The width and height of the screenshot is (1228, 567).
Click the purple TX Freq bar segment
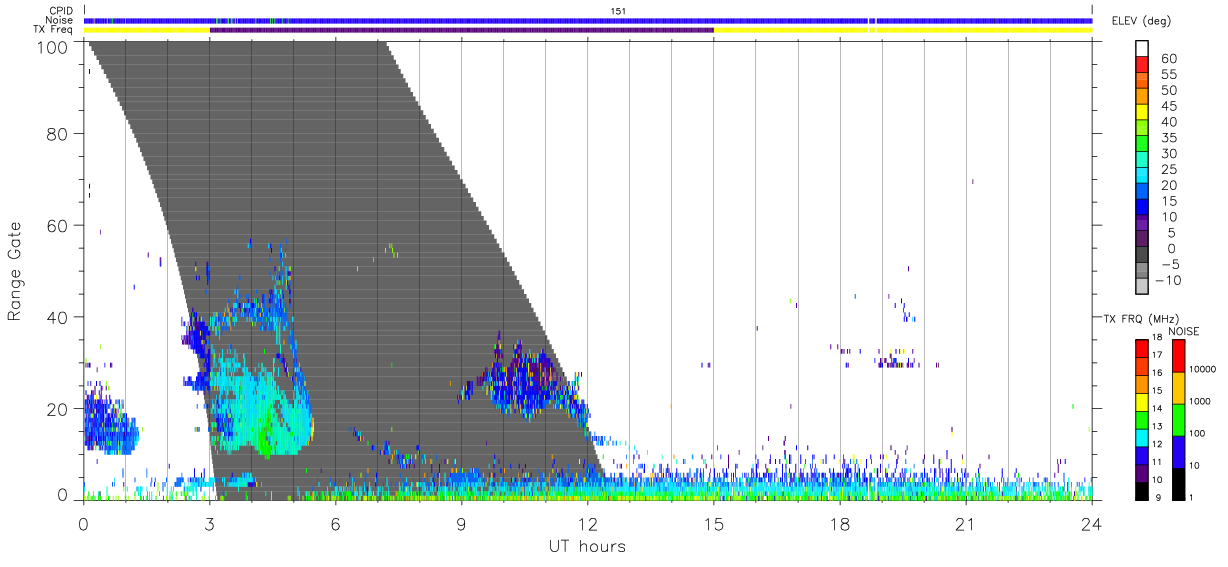tap(462, 30)
